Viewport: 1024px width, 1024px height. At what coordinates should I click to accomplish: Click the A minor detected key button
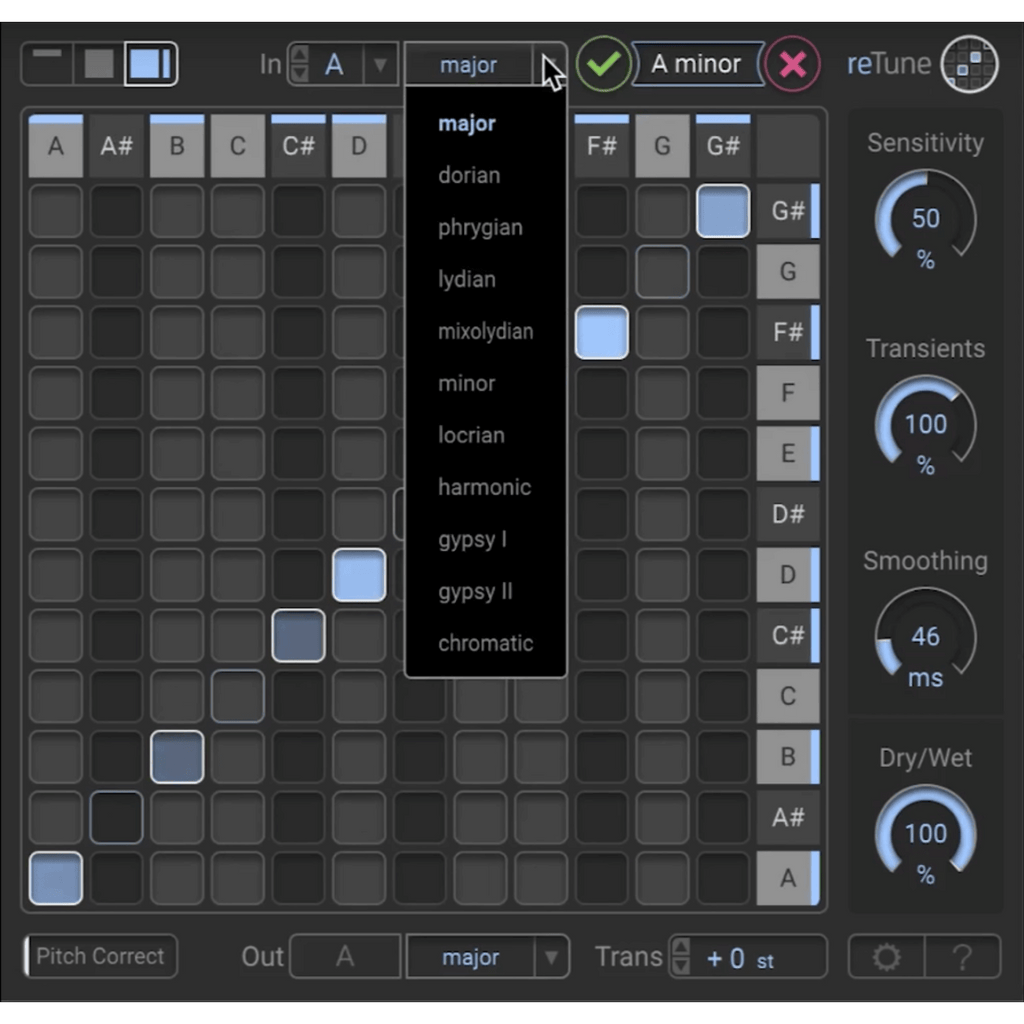coord(697,64)
